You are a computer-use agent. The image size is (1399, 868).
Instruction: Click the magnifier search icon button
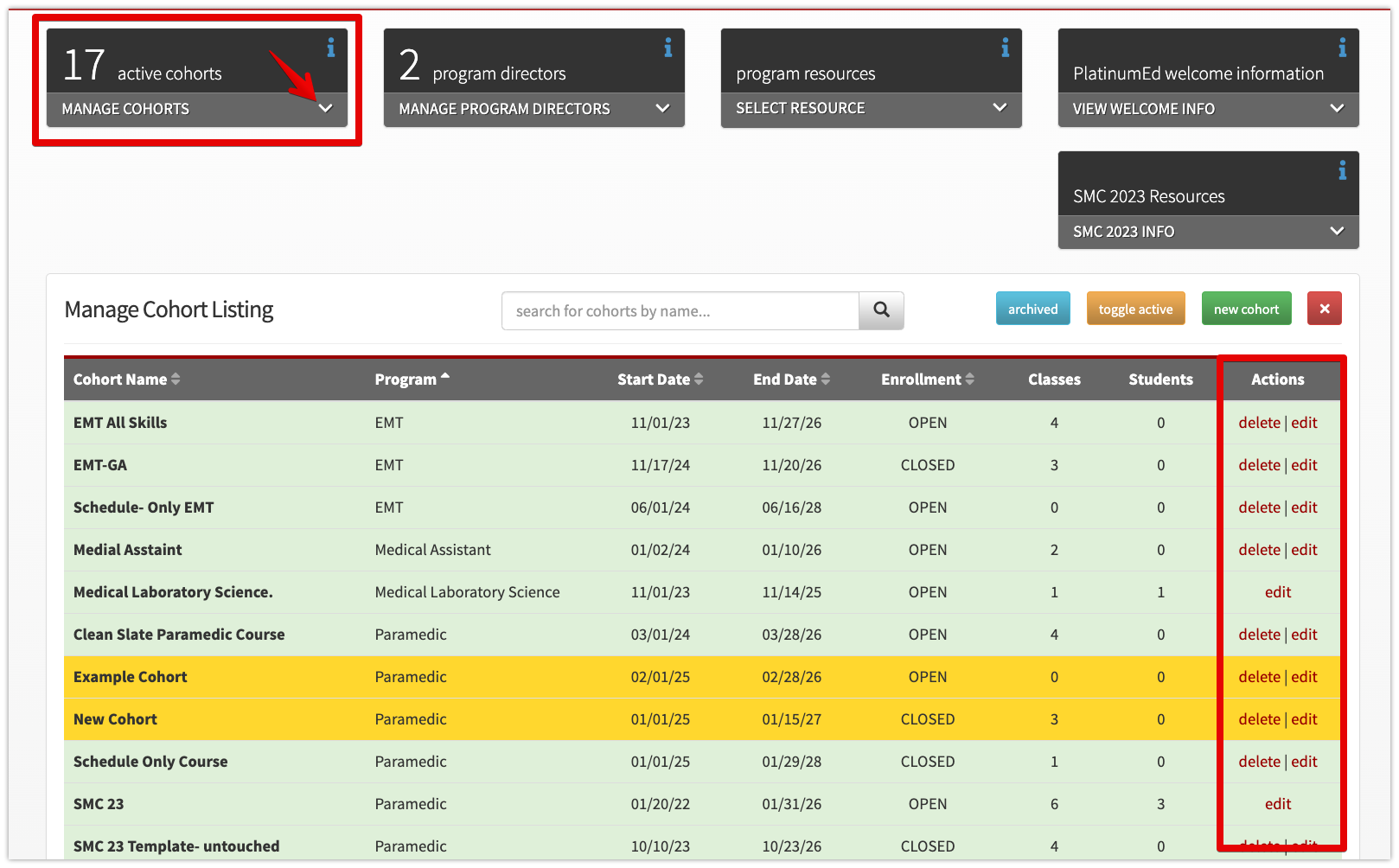pos(881,310)
